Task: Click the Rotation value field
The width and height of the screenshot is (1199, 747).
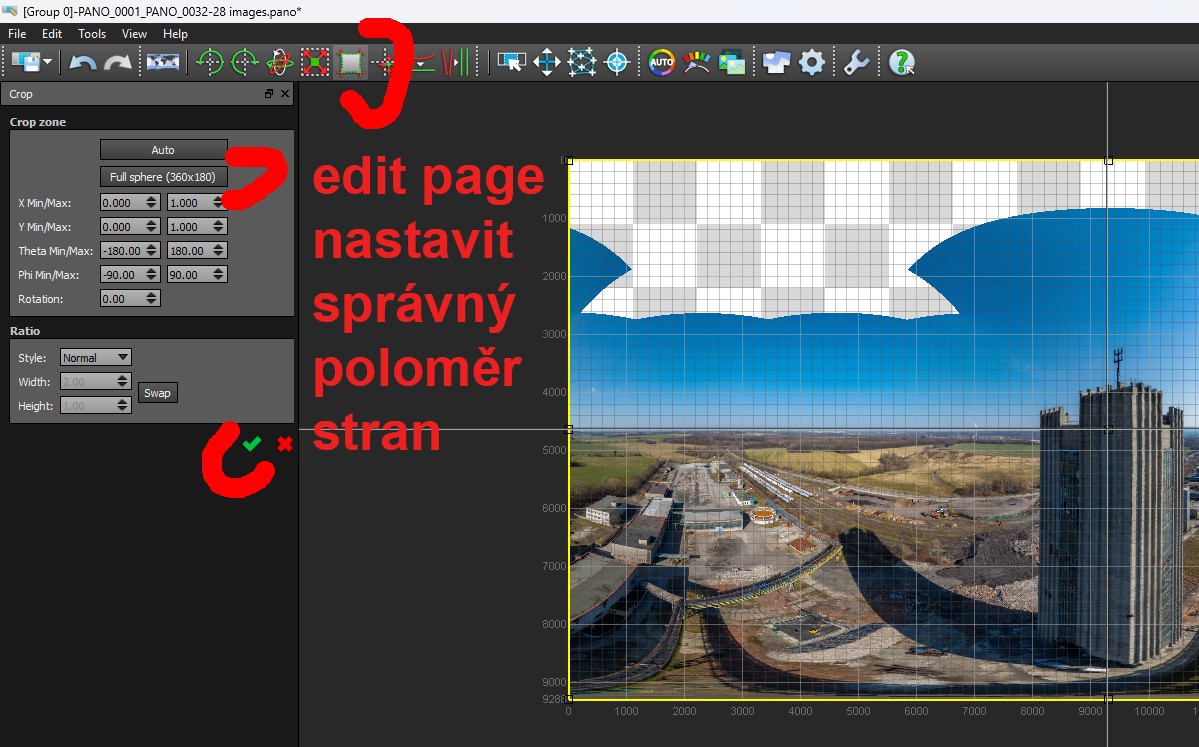Action: 122,299
